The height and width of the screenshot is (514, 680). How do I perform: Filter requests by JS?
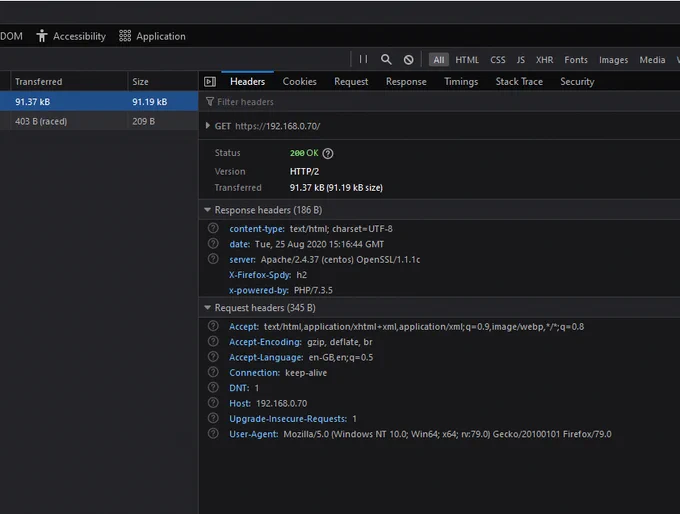click(521, 60)
